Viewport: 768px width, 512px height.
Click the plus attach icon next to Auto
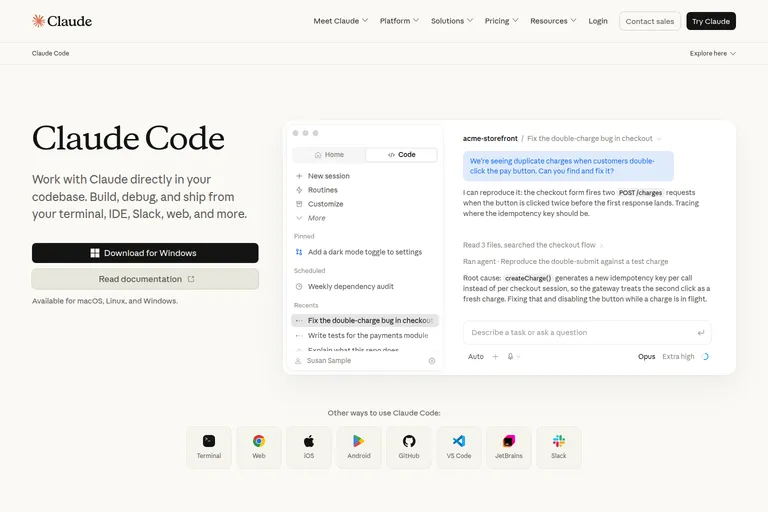point(495,357)
